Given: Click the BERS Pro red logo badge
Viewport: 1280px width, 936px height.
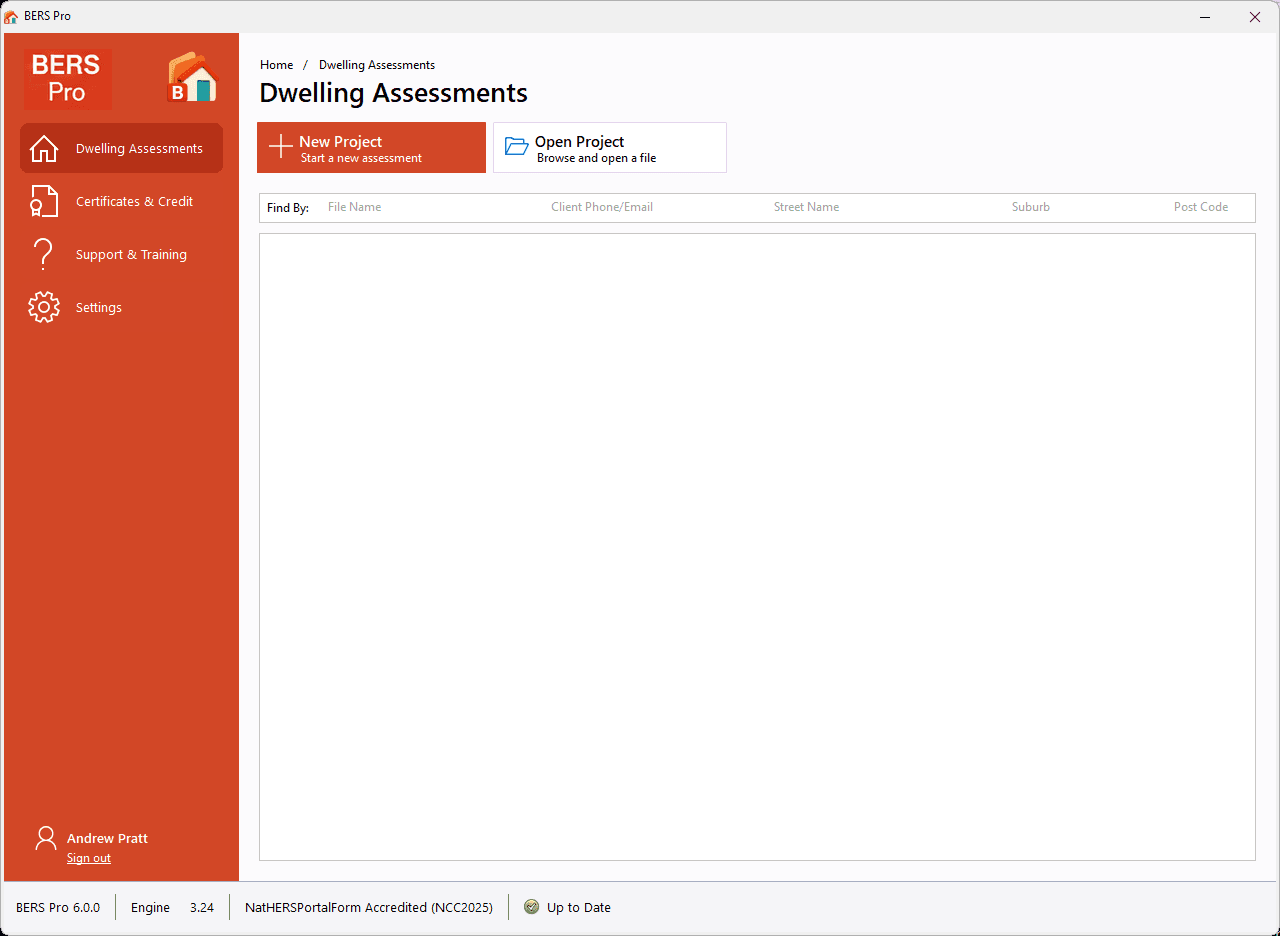Looking at the screenshot, I should click(x=68, y=79).
